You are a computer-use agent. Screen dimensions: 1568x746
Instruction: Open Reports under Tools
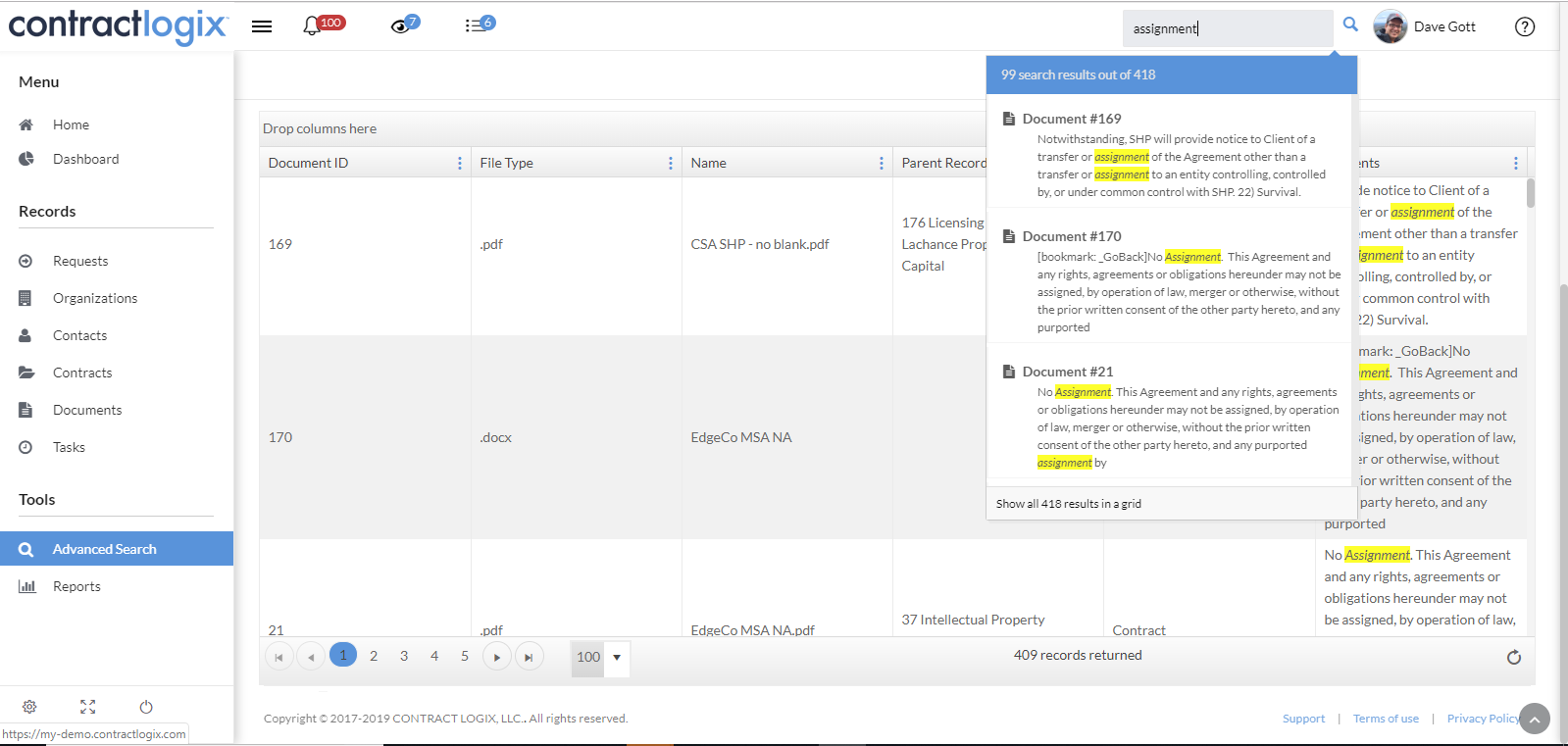pos(76,586)
